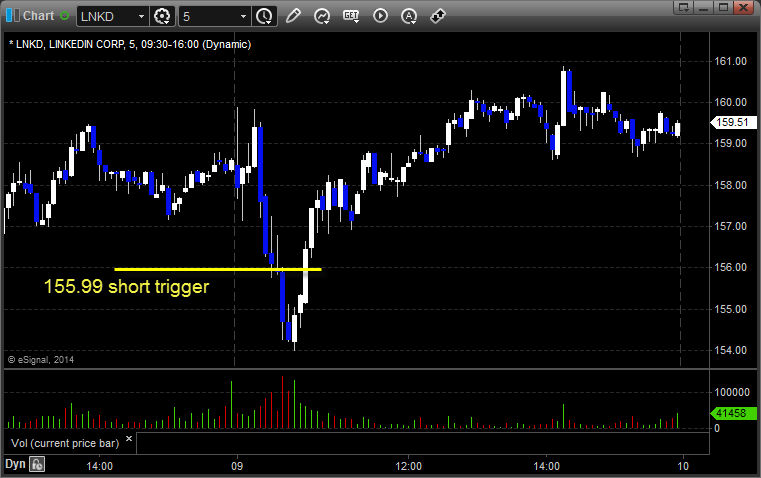Click the 161.00 price axis label
Screen dimensions: 761x478
pos(730,61)
